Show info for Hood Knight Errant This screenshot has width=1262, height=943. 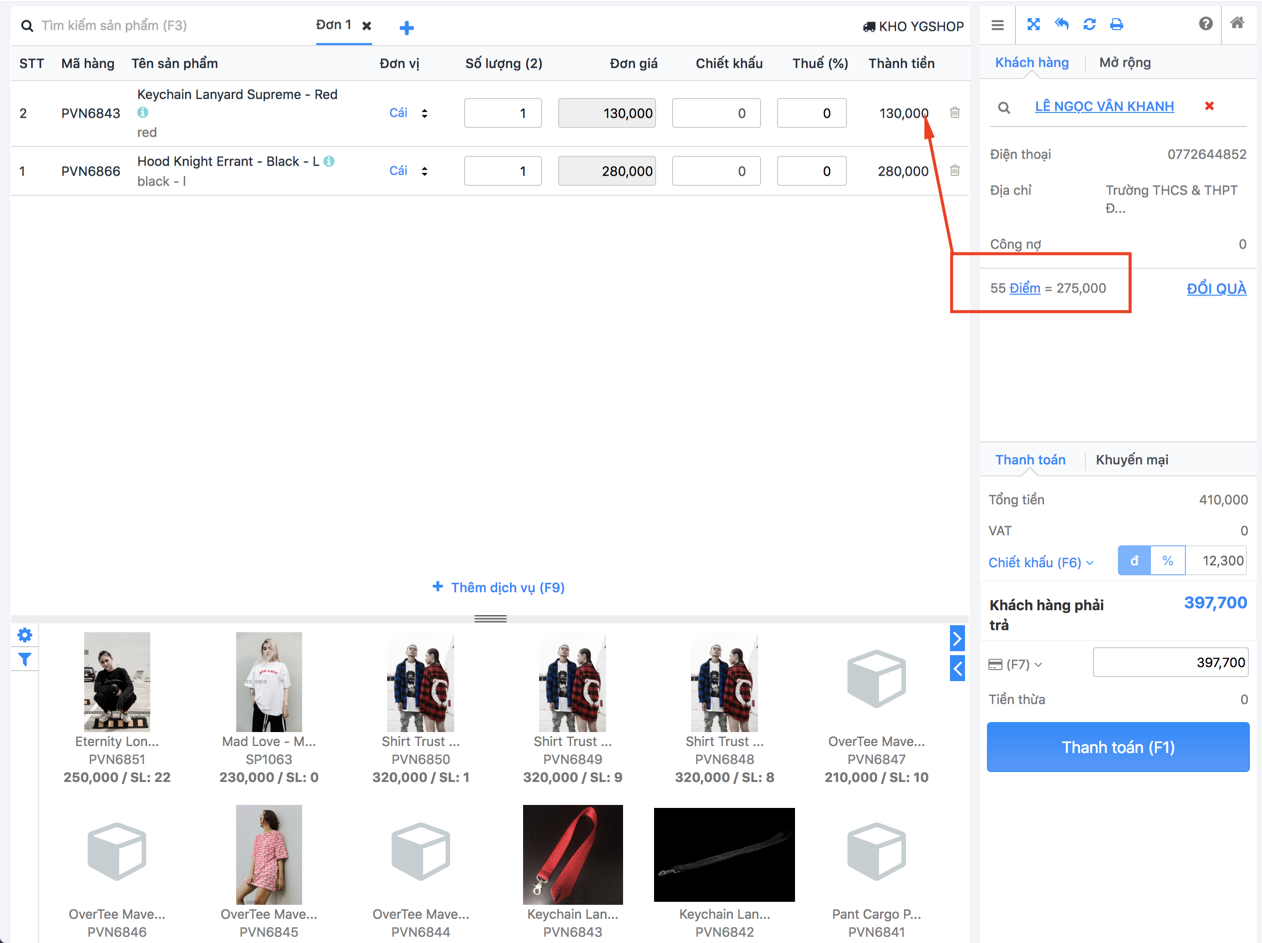pos(329,161)
